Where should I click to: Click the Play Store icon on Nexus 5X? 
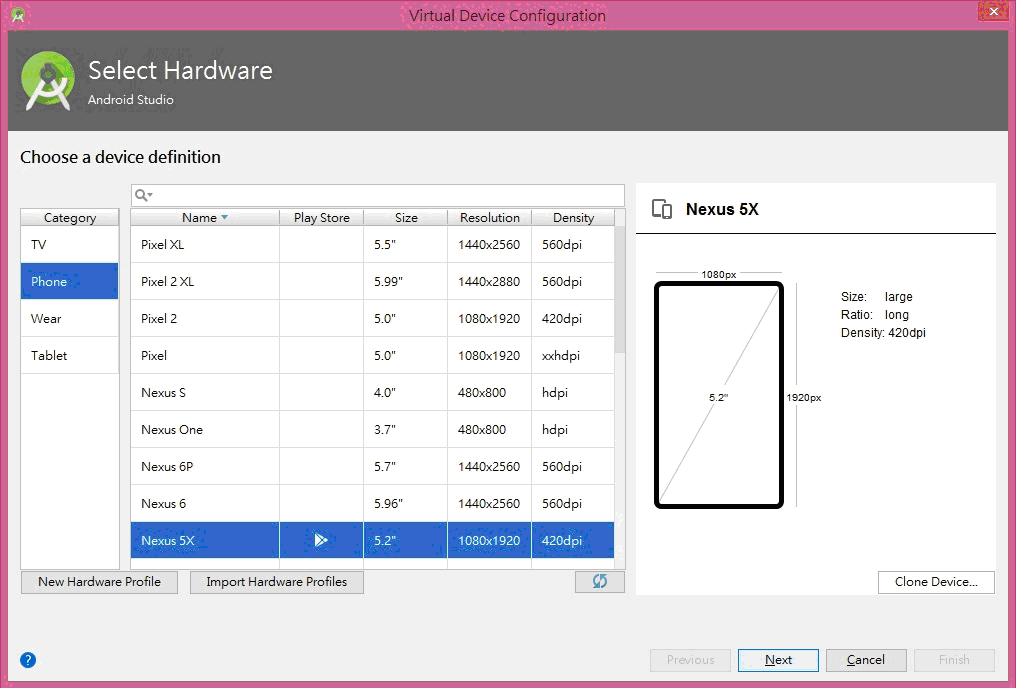(321, 540)
